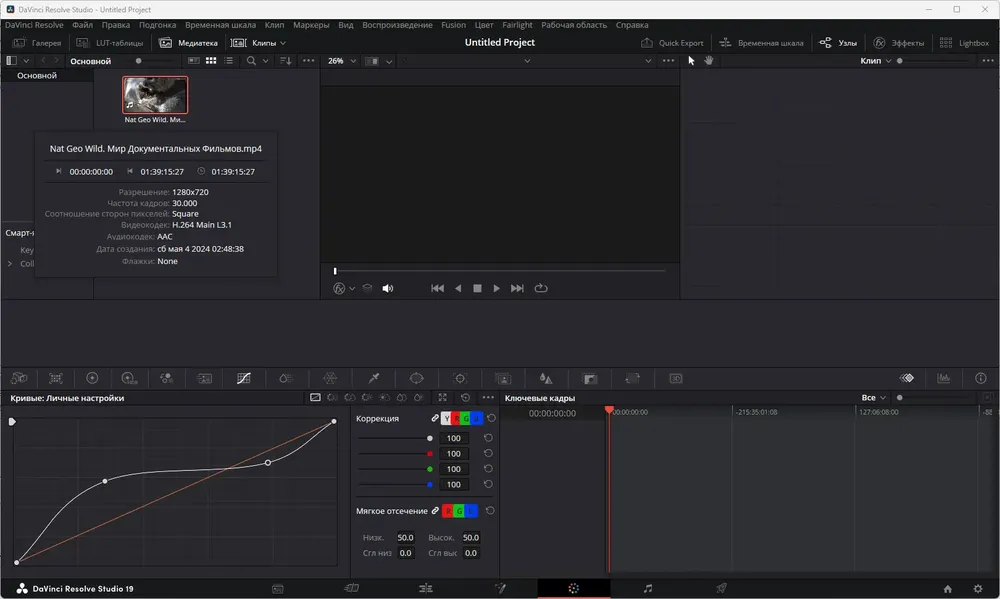
Task: Switch to the Fairlight page icon
Action: pyautogui.click(x=647, y=588)
